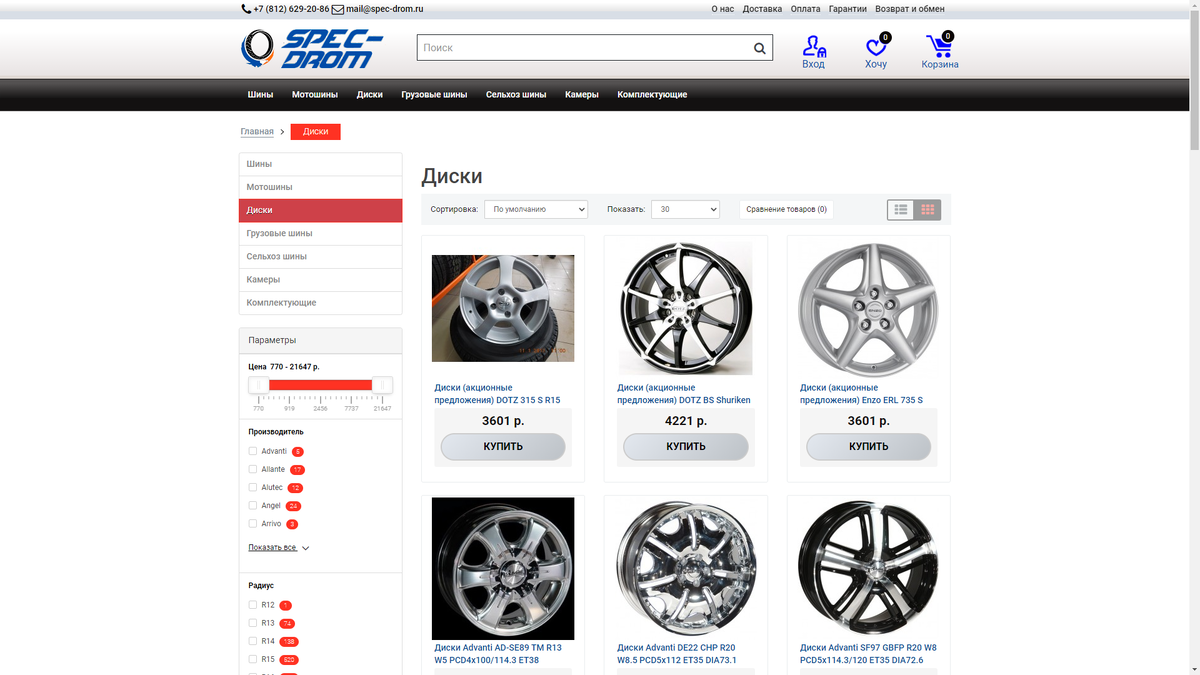Click the phone icon in the top bar
The width and height of the screenshot is (1200, 675).
[246, 9]
